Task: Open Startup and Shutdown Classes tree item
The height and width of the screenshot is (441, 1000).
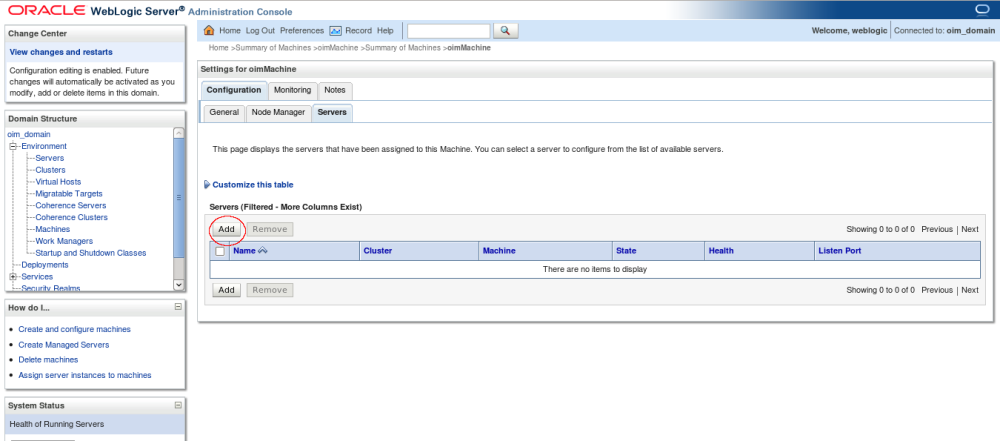Action: (x=91, y=253)
